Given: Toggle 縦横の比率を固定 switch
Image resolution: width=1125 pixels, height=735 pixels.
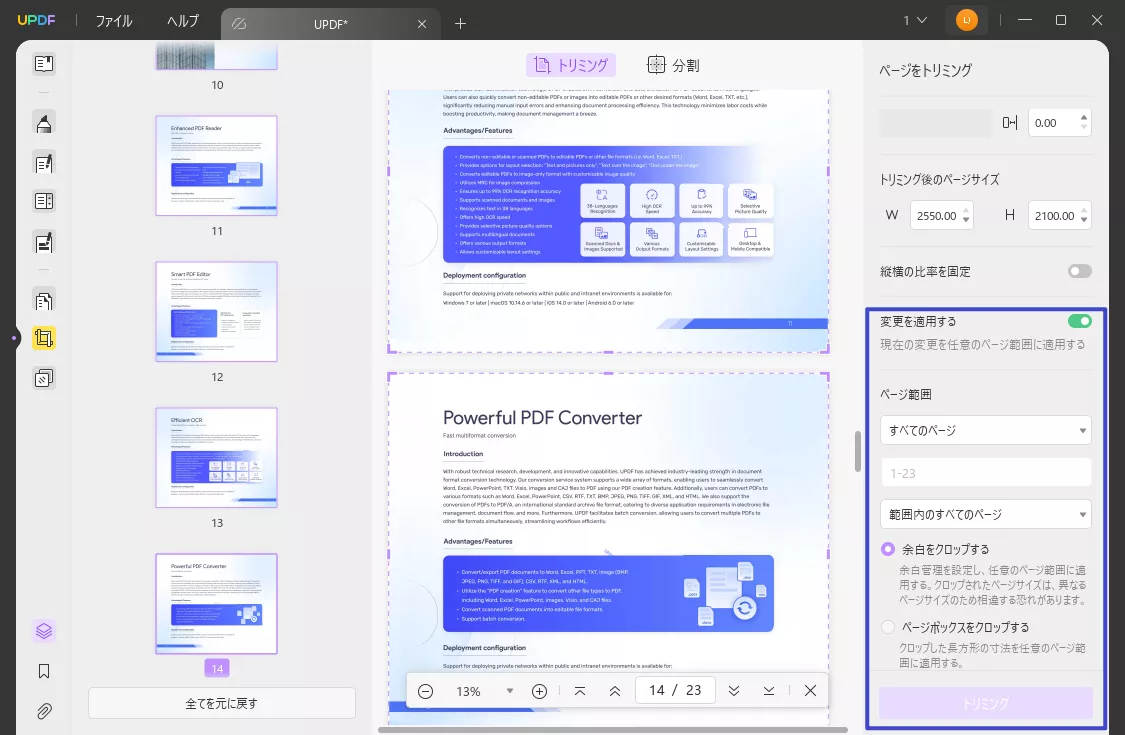Looking at the screenshot, I should click(1079, 271).
